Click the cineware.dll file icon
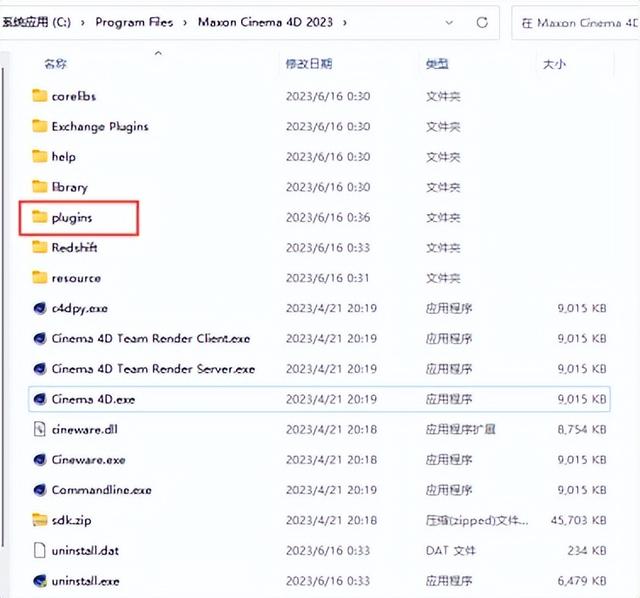This screenshot has height=598, width=640. tap(40, 429)
